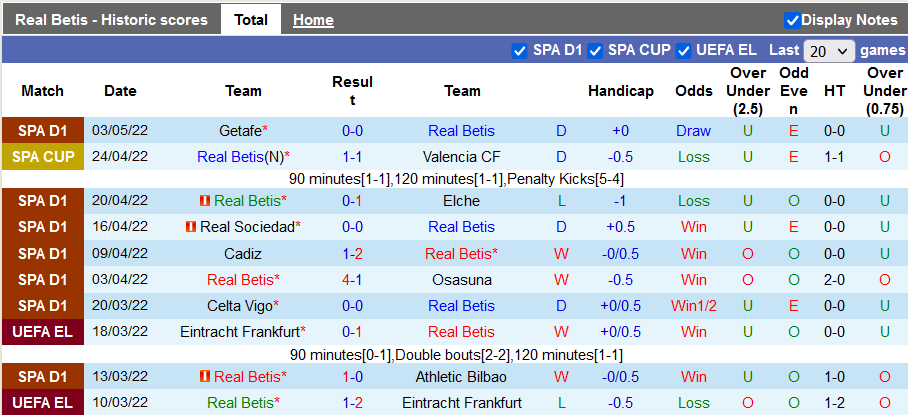Click SPA D1 badge on Celta Vigo row
908x415 pixels.
pos(43,305)
